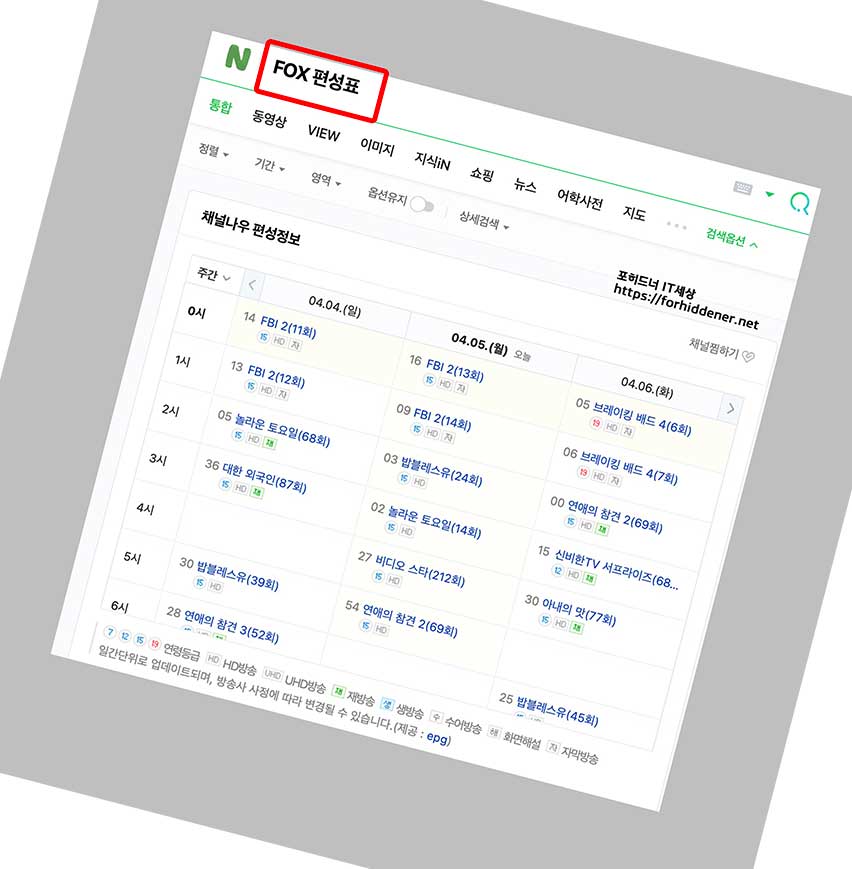Screen dimensions: 852x869
Task: Open the VIEW tab
Action: coord(324,133)
